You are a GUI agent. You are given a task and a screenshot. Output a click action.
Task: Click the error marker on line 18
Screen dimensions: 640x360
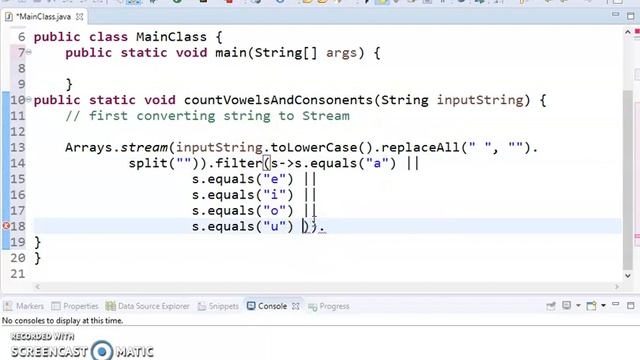pyautogui.click(x=6, y=226)
